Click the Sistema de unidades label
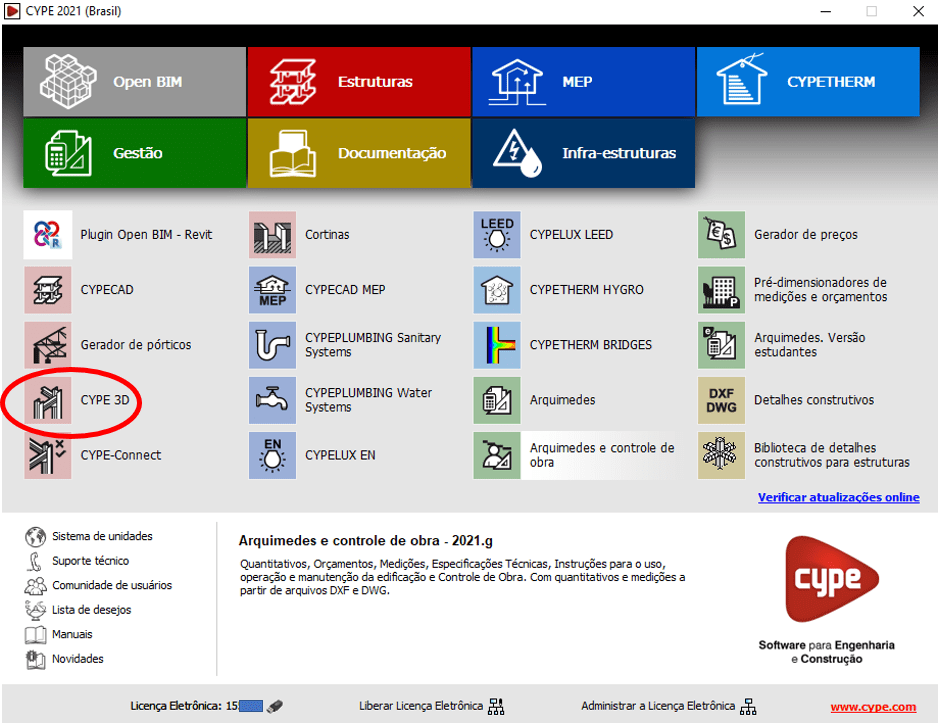The height and width of the screenshot is (725, 939). (x=102, y=536)
